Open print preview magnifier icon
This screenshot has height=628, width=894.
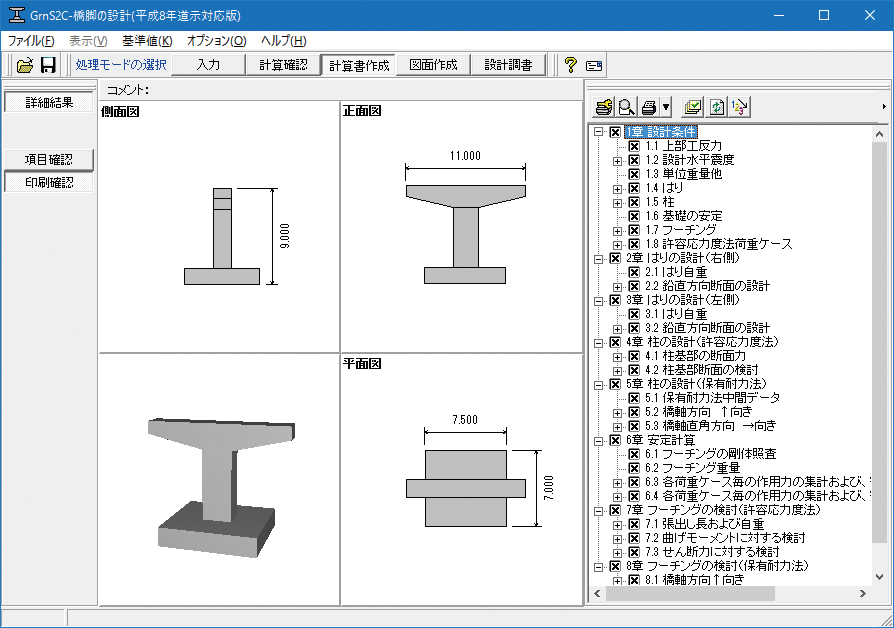click(626, 107)
